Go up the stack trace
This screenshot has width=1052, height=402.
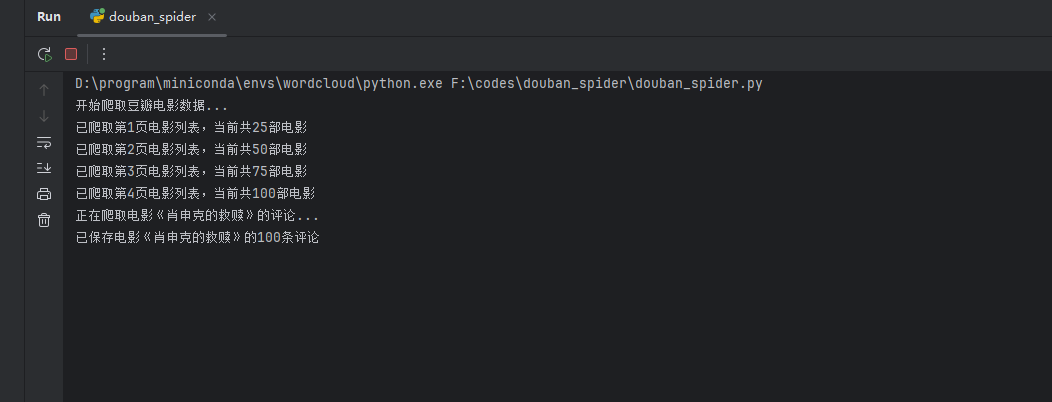click(44, 89)
